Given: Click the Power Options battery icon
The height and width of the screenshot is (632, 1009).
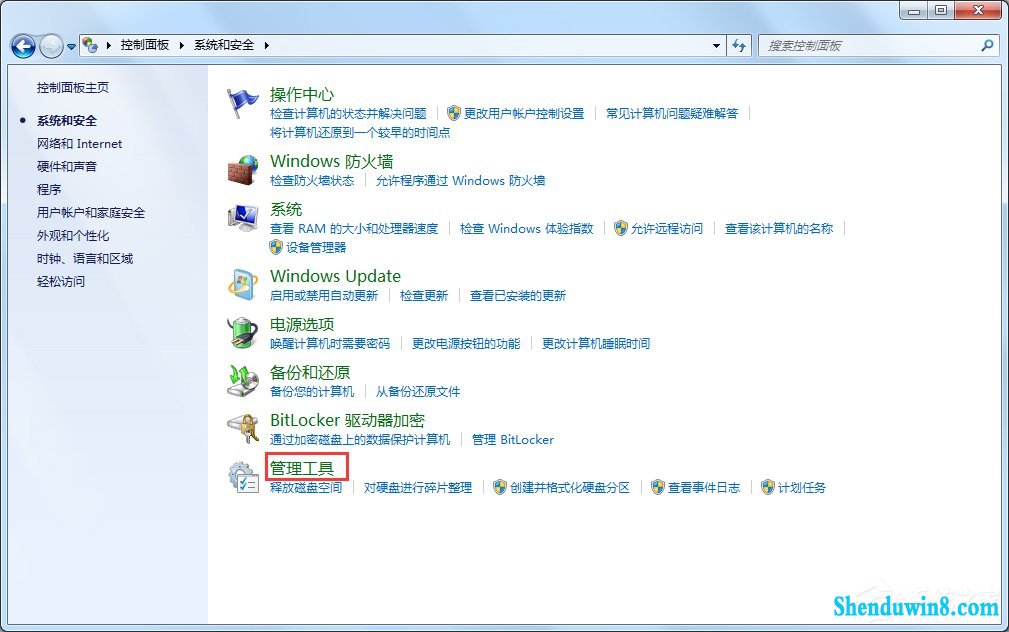Looking at the screenshot, I should pos(243,333).
